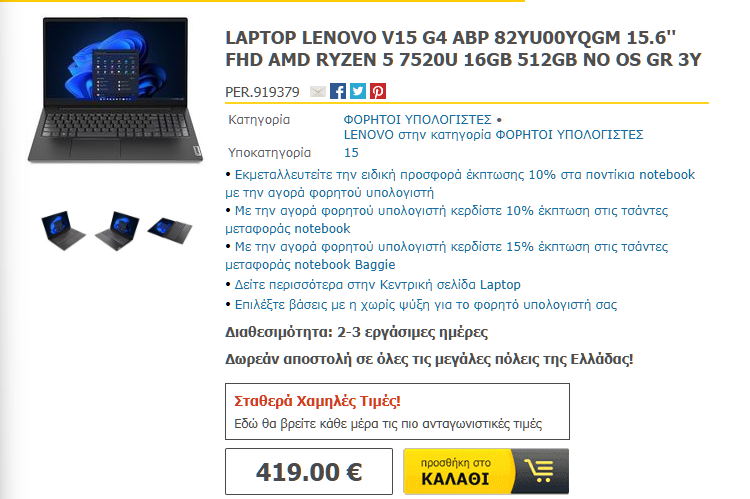Click the 419.00 € price box
The image size is (750, 499).
point(309,471)
